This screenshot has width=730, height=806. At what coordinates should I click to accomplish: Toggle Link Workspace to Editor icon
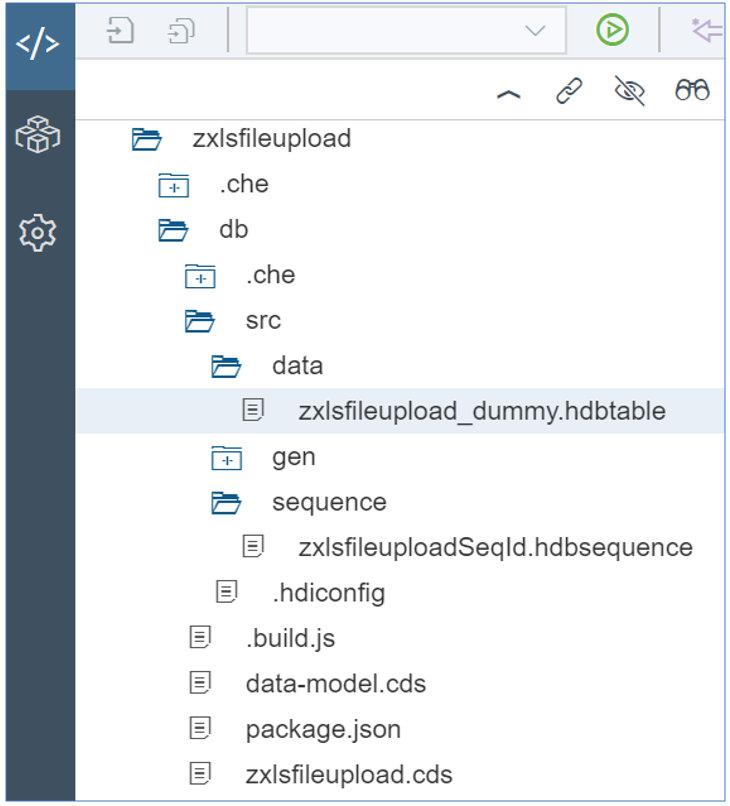(569, 91)
